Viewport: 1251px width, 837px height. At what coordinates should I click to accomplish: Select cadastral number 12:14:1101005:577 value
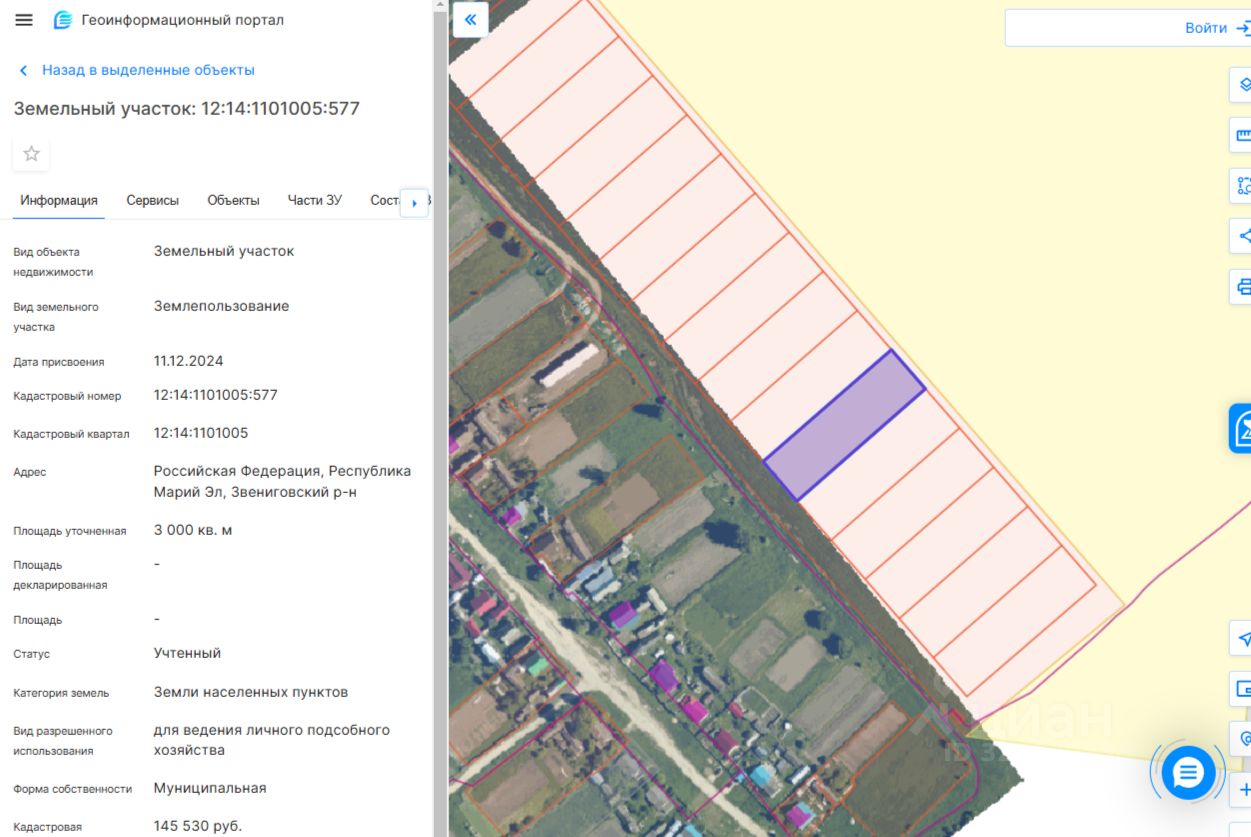[x=216, y=395]
